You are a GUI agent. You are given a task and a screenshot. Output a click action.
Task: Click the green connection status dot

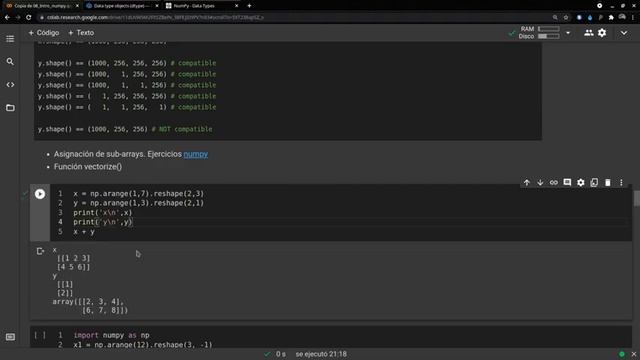(622, 354)
